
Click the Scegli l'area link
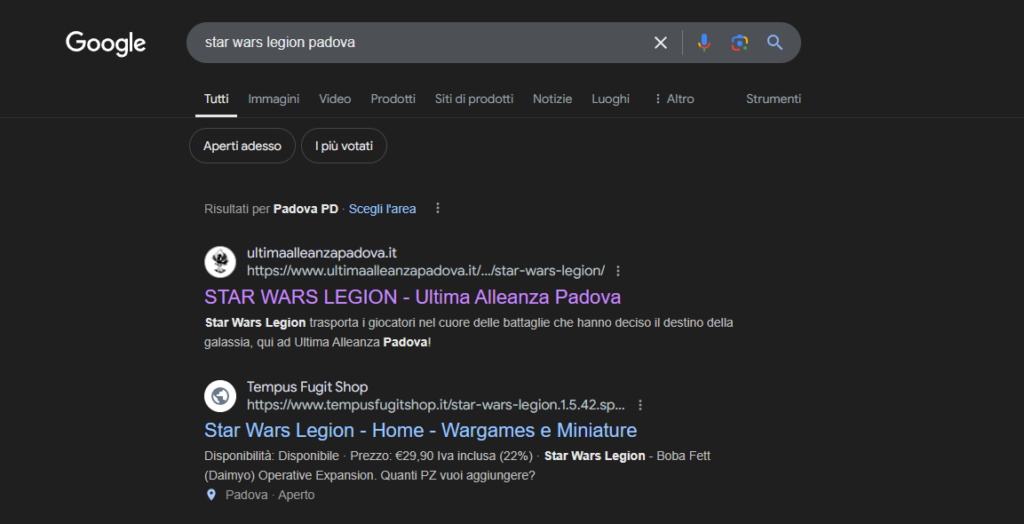pos(382,209)
